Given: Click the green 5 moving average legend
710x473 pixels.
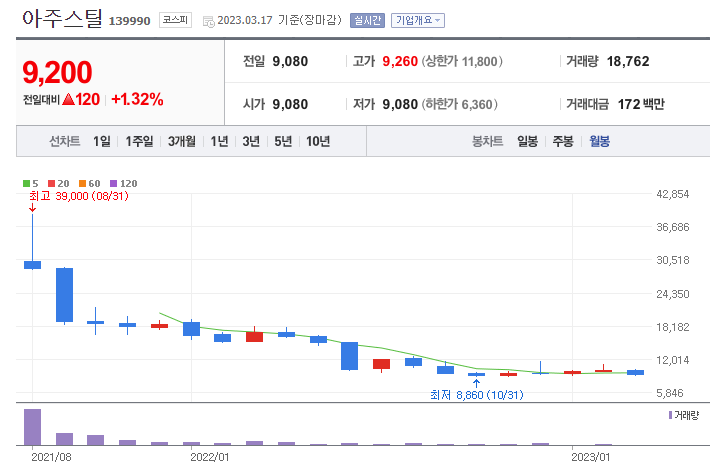Looking at the screenshot, I should click(31, 183).
